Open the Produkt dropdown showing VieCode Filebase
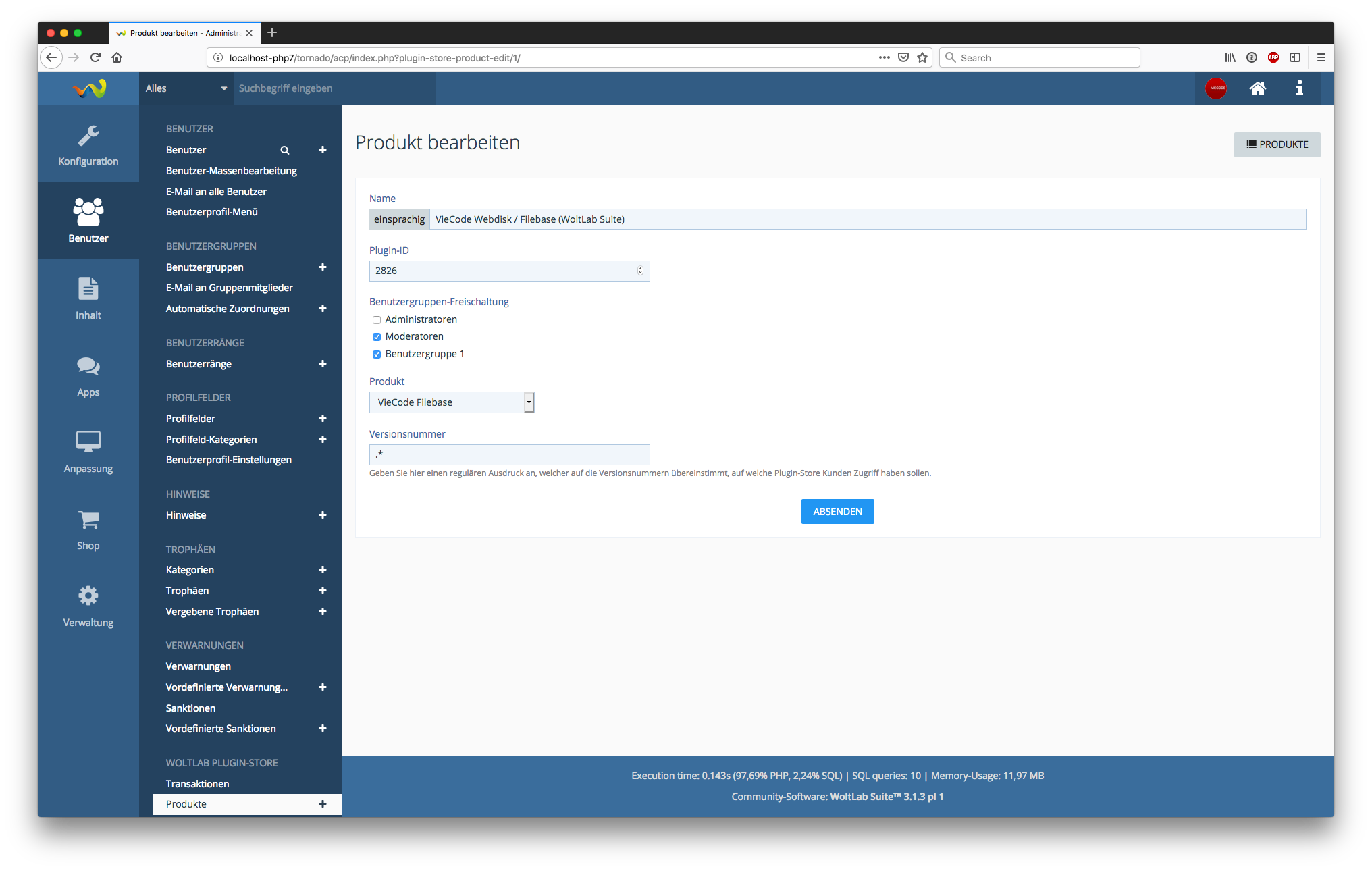Screen dimensions: 1372x871 point(451,402)
